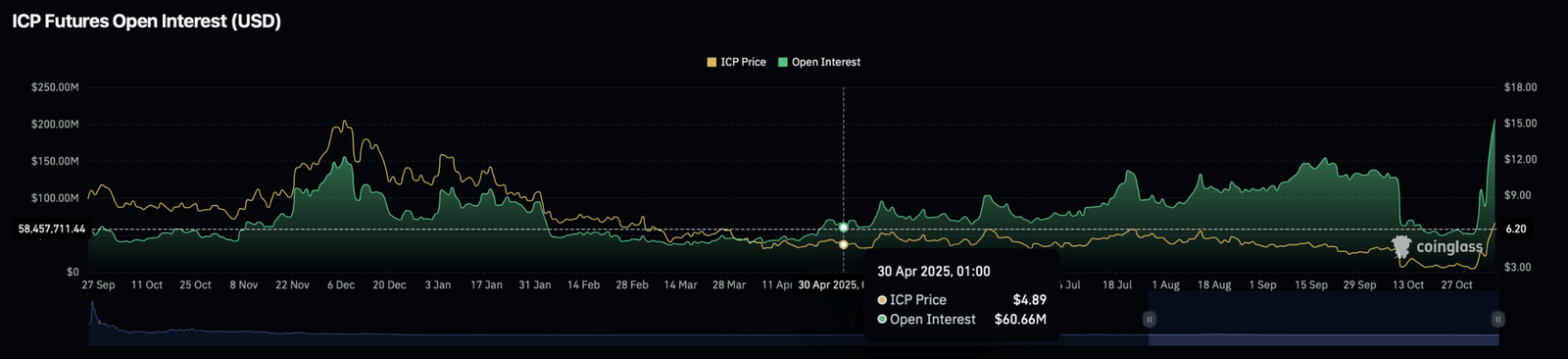Click the 30 Apr 2025 crosshair label on the date axis
This screenshot has width=1568, height=359.
pyautogui.click(x=830, y=284)
